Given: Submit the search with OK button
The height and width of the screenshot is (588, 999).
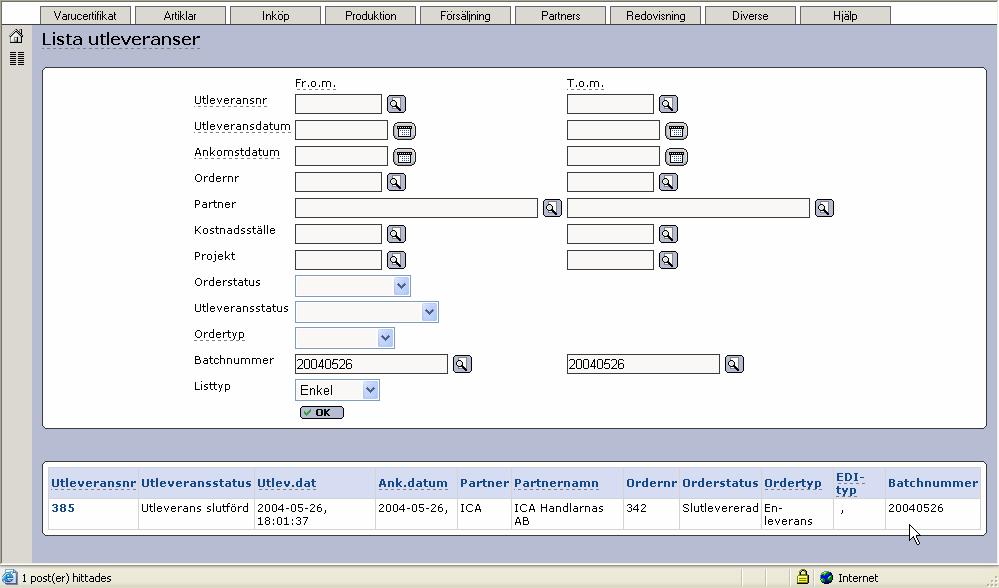Looking at the screenshot, I should point(322,413).
